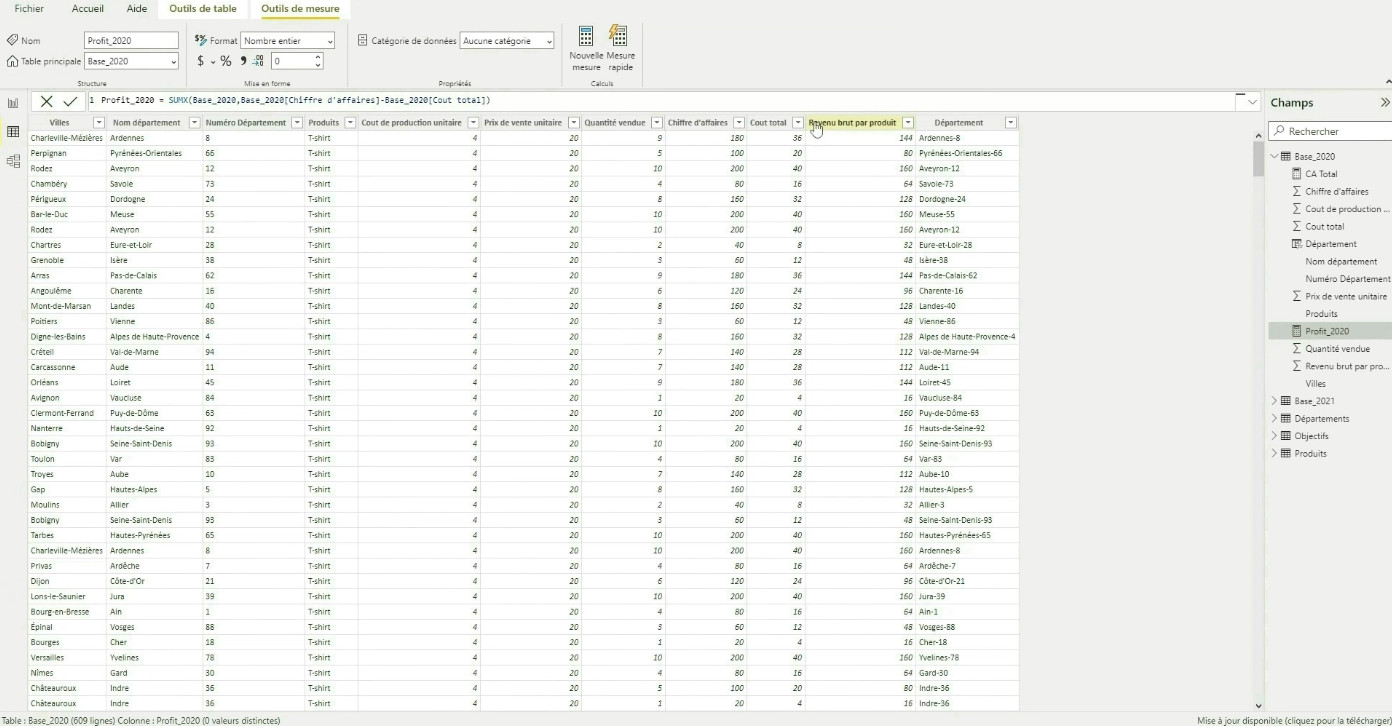
Task: Open the Fichier menu
Action: [29, 9]
